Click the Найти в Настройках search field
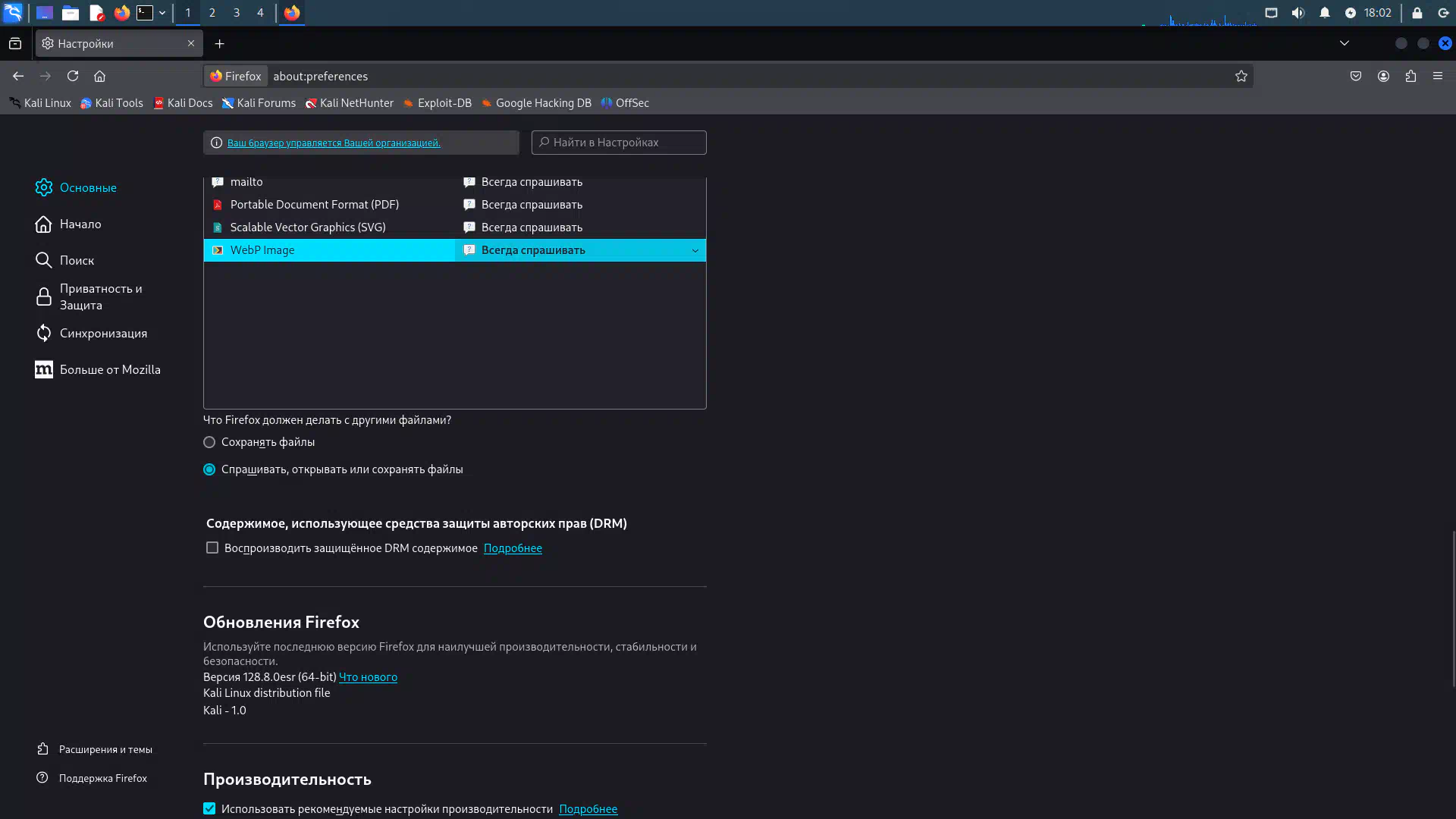The image size is (1456, 819). coord(619,143)
